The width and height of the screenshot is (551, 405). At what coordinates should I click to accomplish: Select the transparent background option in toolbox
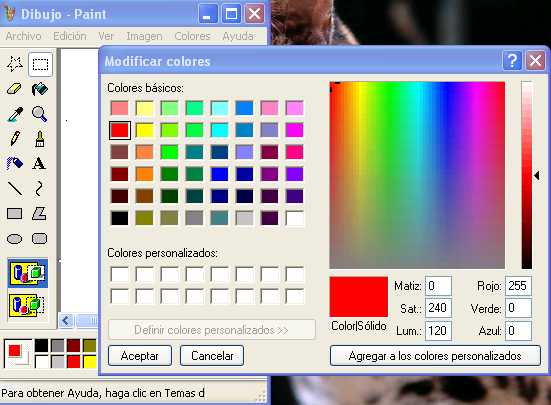pos(28,305)
